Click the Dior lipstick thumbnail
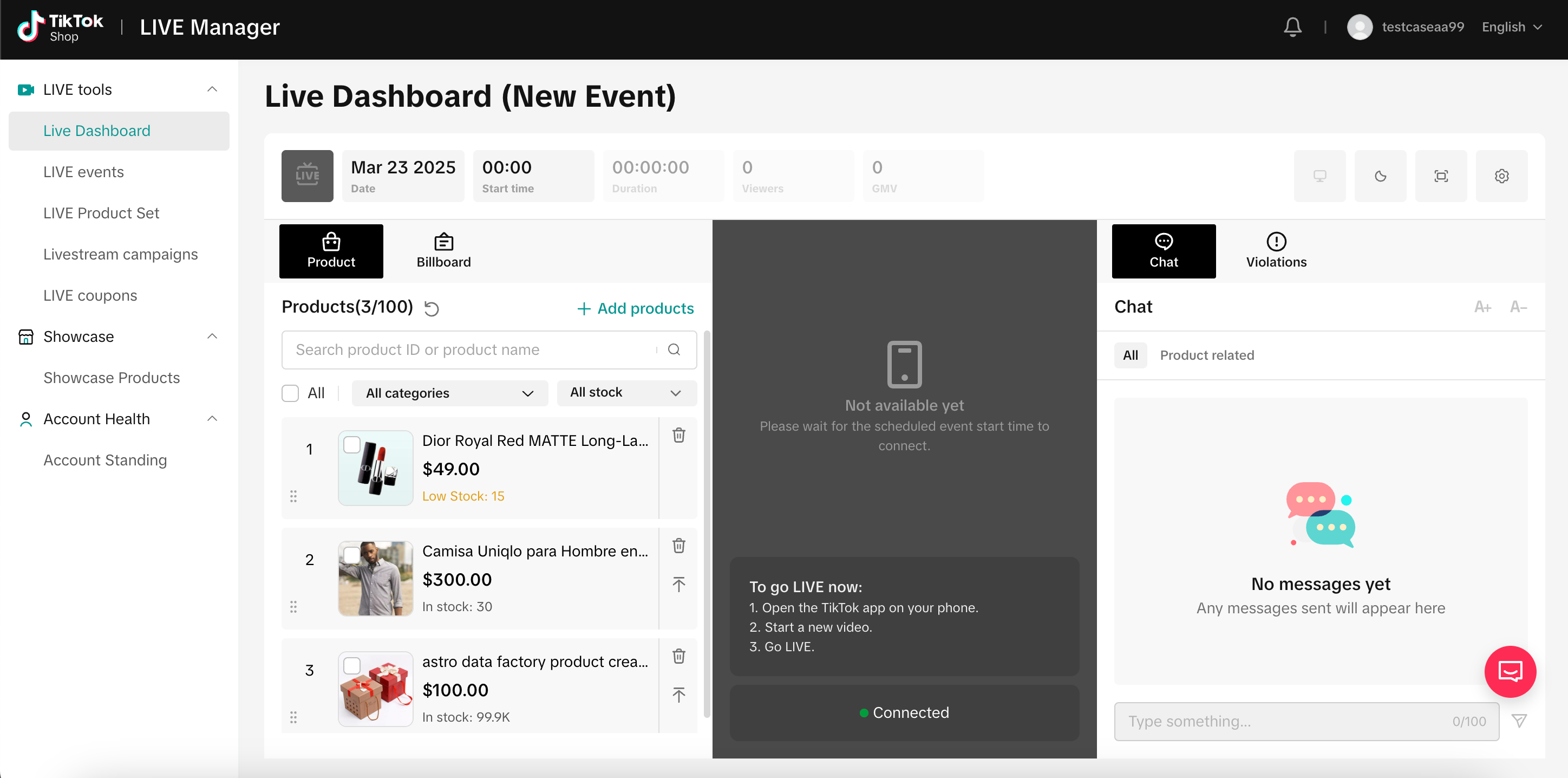Image resolution: width=1568 pixels, height=778 pixels. [376, 468]
